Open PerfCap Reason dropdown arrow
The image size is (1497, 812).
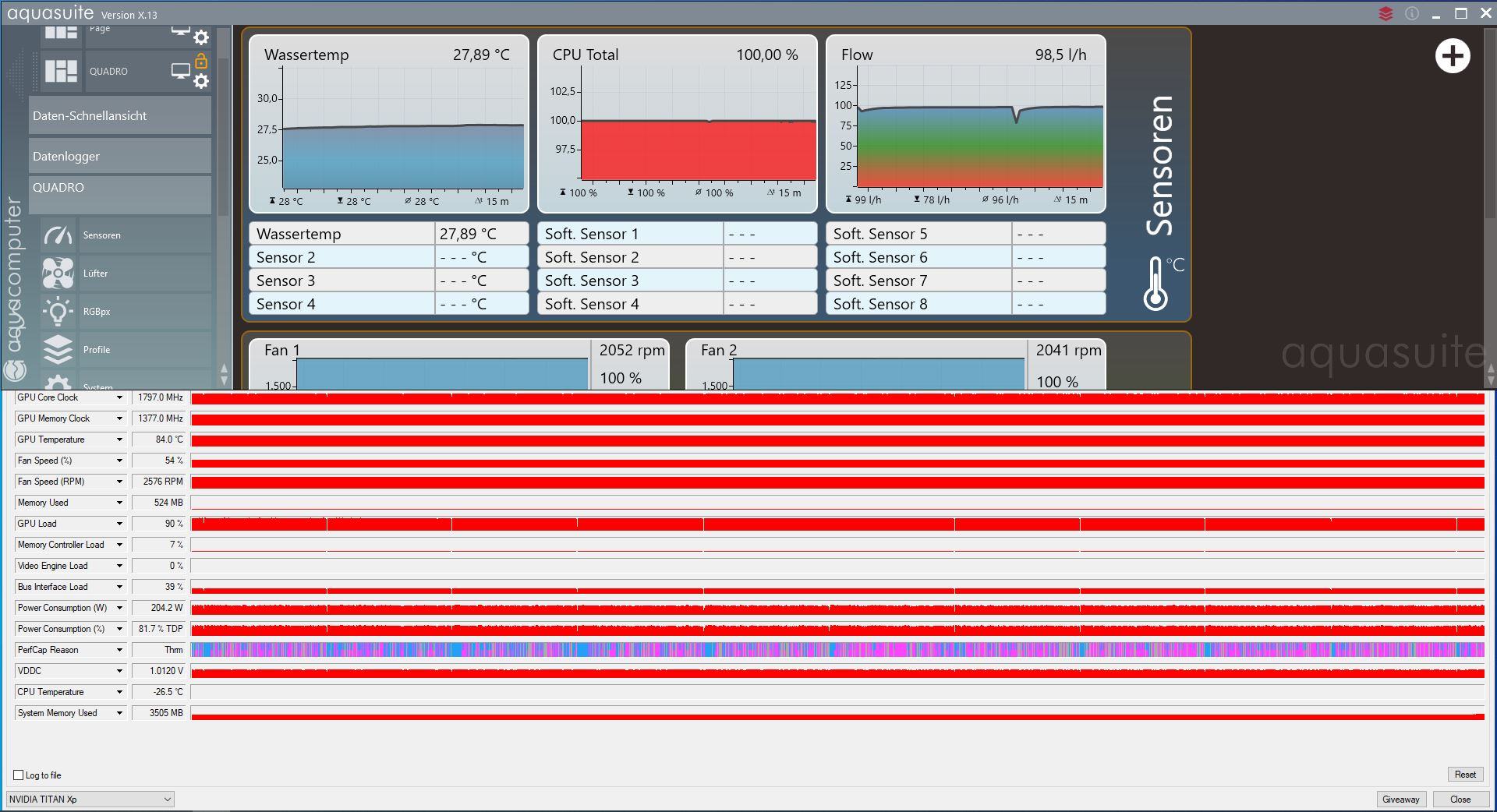[119, 650]
